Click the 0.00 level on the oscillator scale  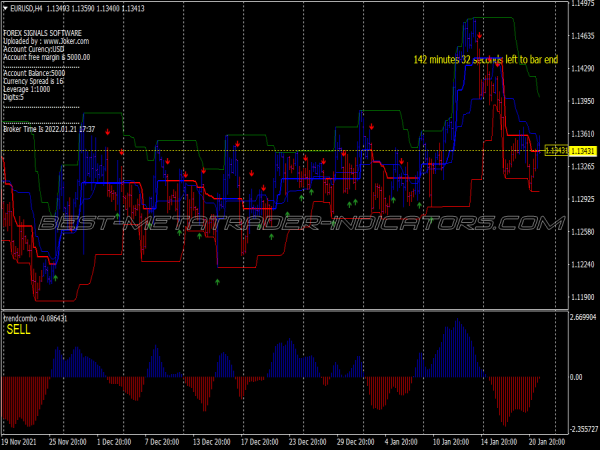click(574, 378)
